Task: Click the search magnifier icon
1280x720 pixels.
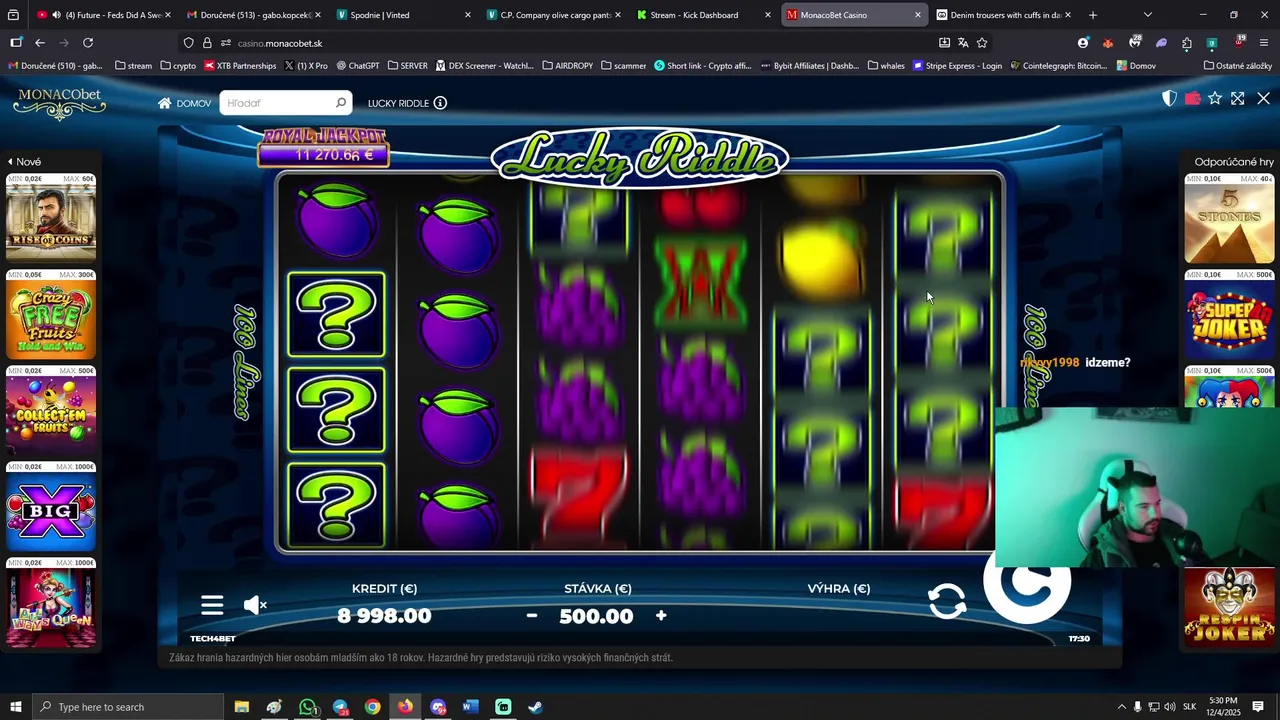Action: tap(341, 103)
